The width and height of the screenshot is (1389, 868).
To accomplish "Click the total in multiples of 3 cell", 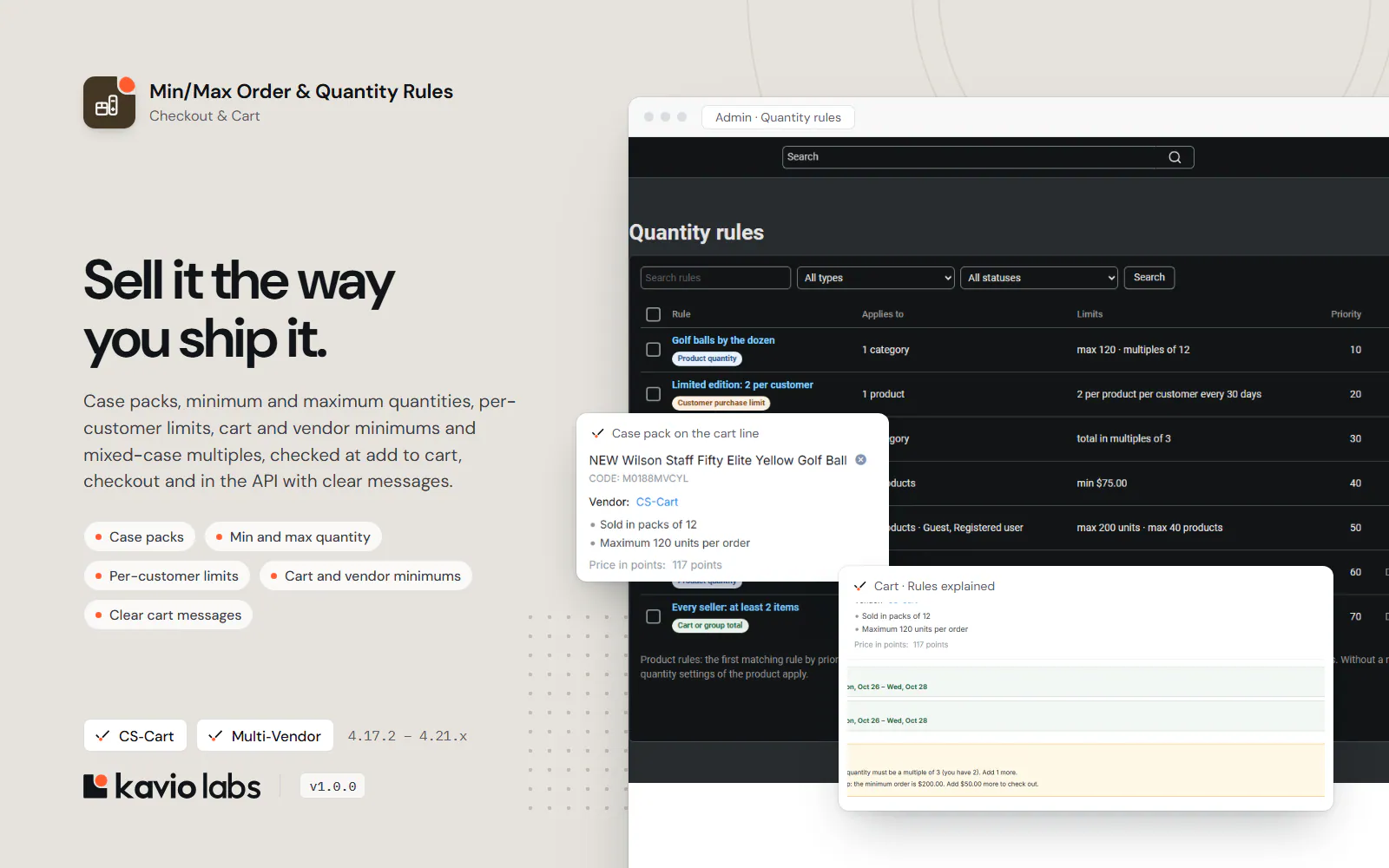I will 1123,439.
